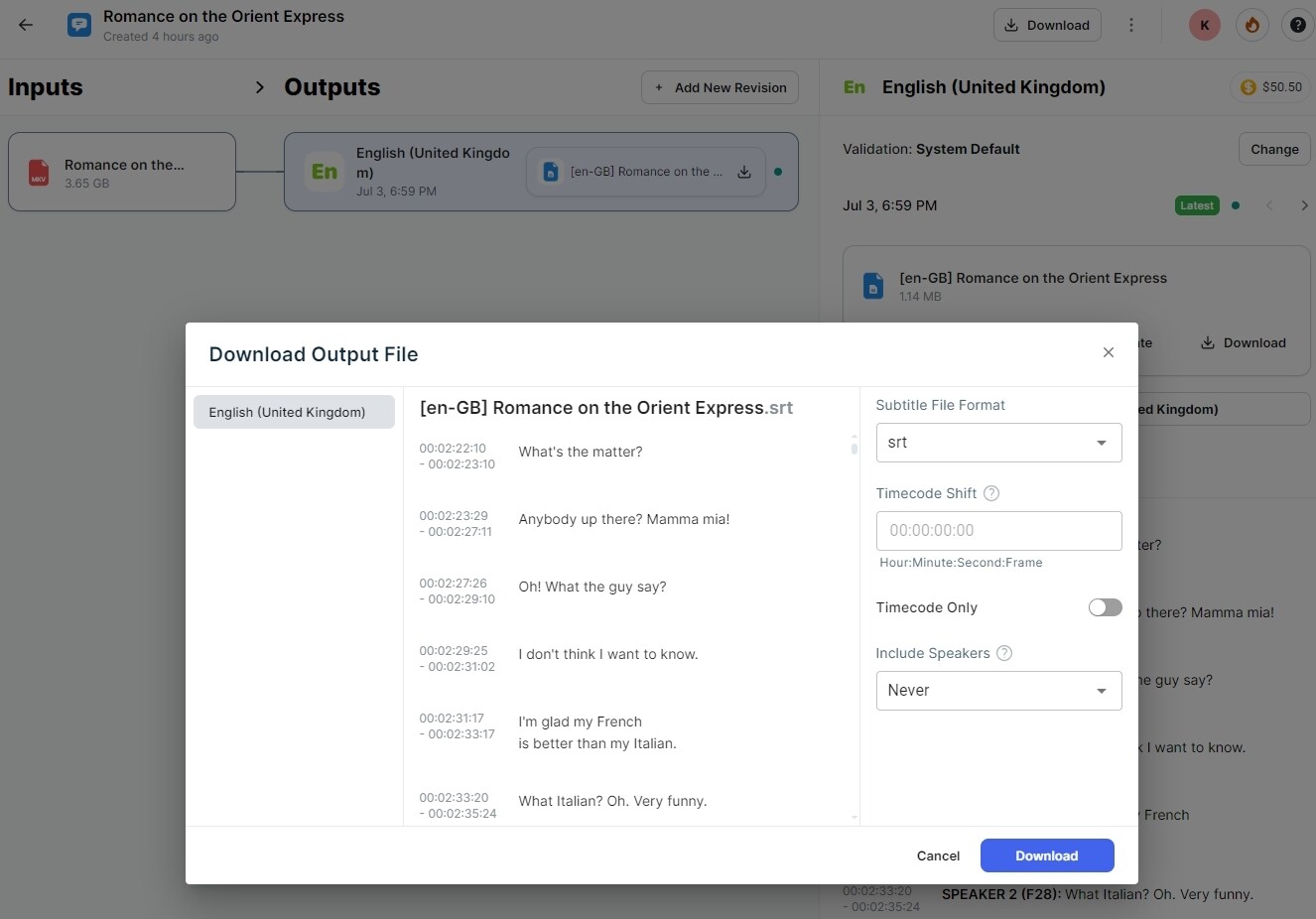Open the Subtitle File Format dropdown

click(997, 443)
